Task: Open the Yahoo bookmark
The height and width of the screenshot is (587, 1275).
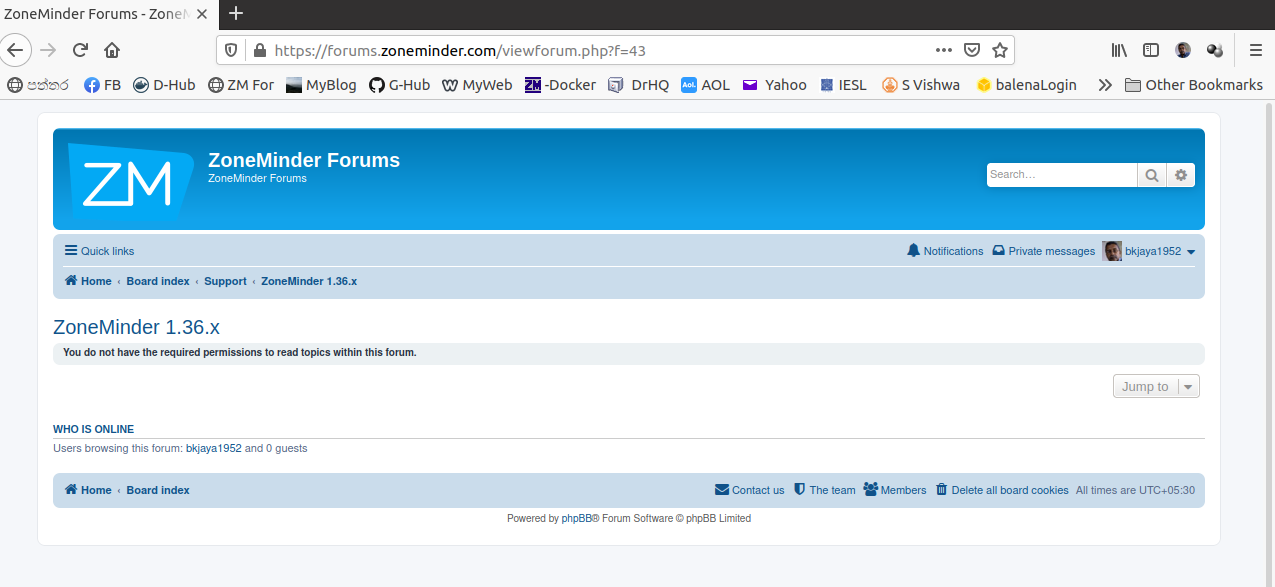Action: pos(774,85)
